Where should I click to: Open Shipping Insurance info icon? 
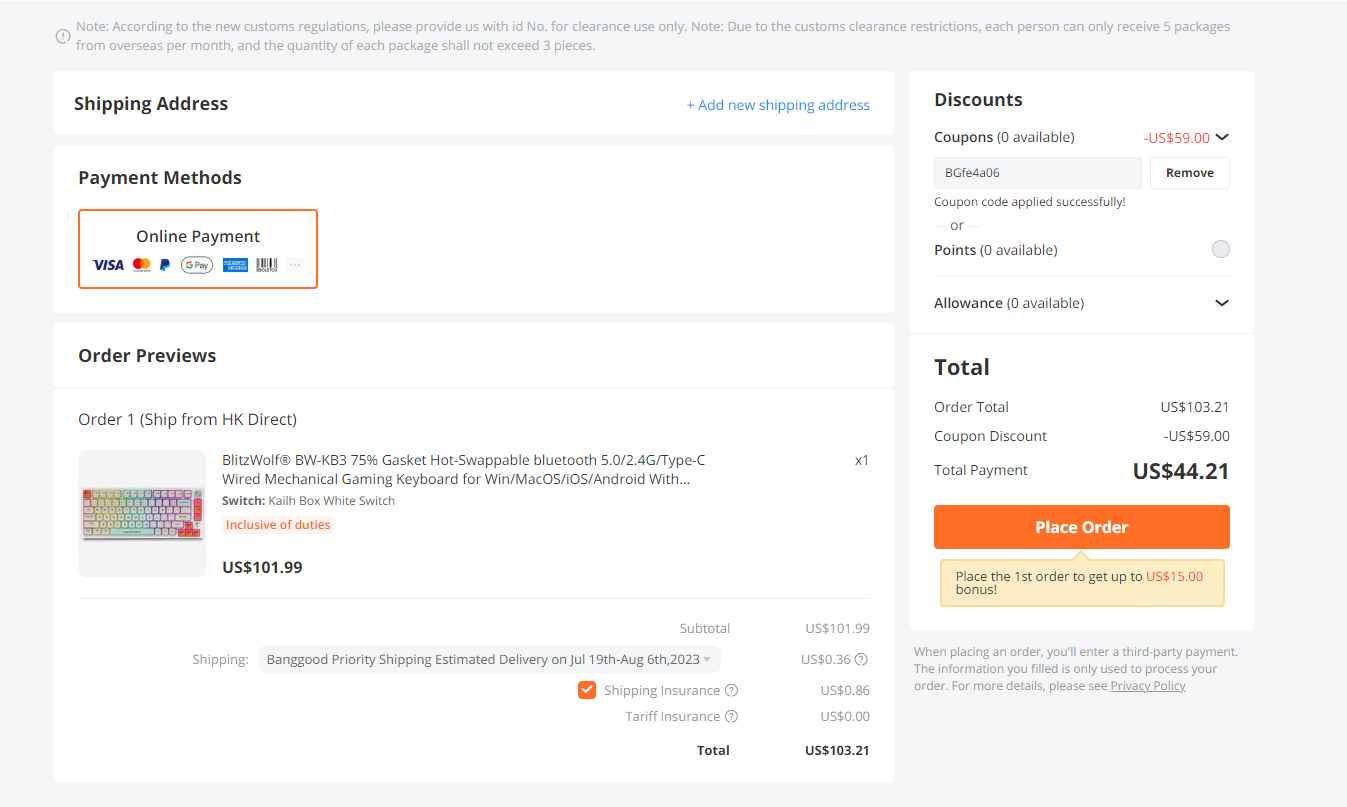click(731, 691)
